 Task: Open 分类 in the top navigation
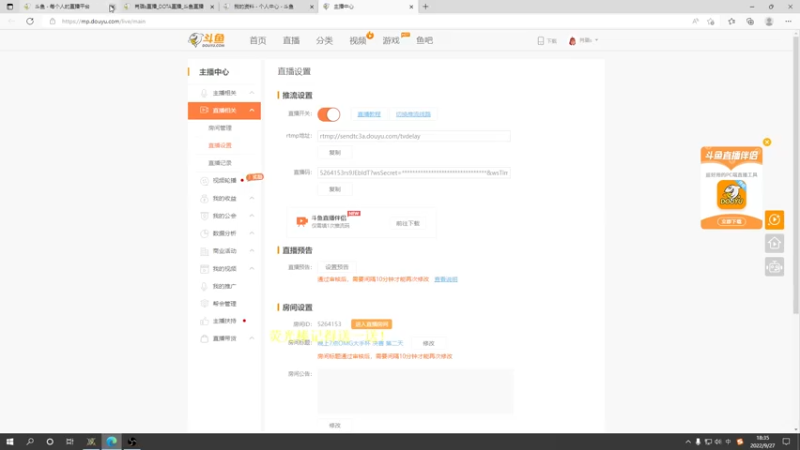324,40
